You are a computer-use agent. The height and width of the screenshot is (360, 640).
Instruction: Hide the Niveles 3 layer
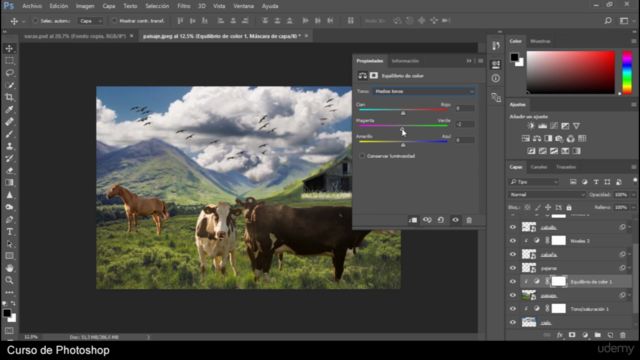[513, 241]
